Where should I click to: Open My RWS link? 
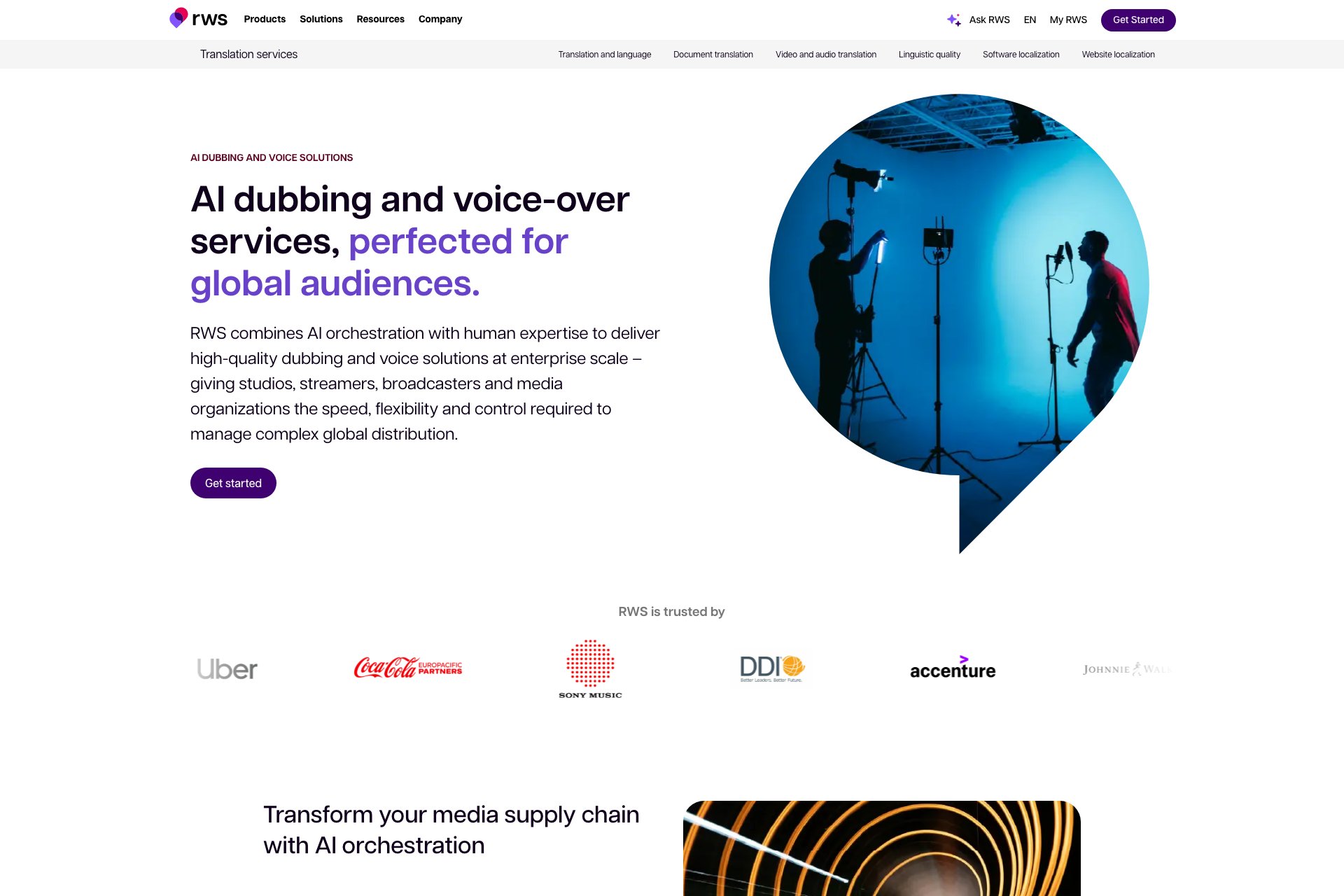coord(1068,20)
